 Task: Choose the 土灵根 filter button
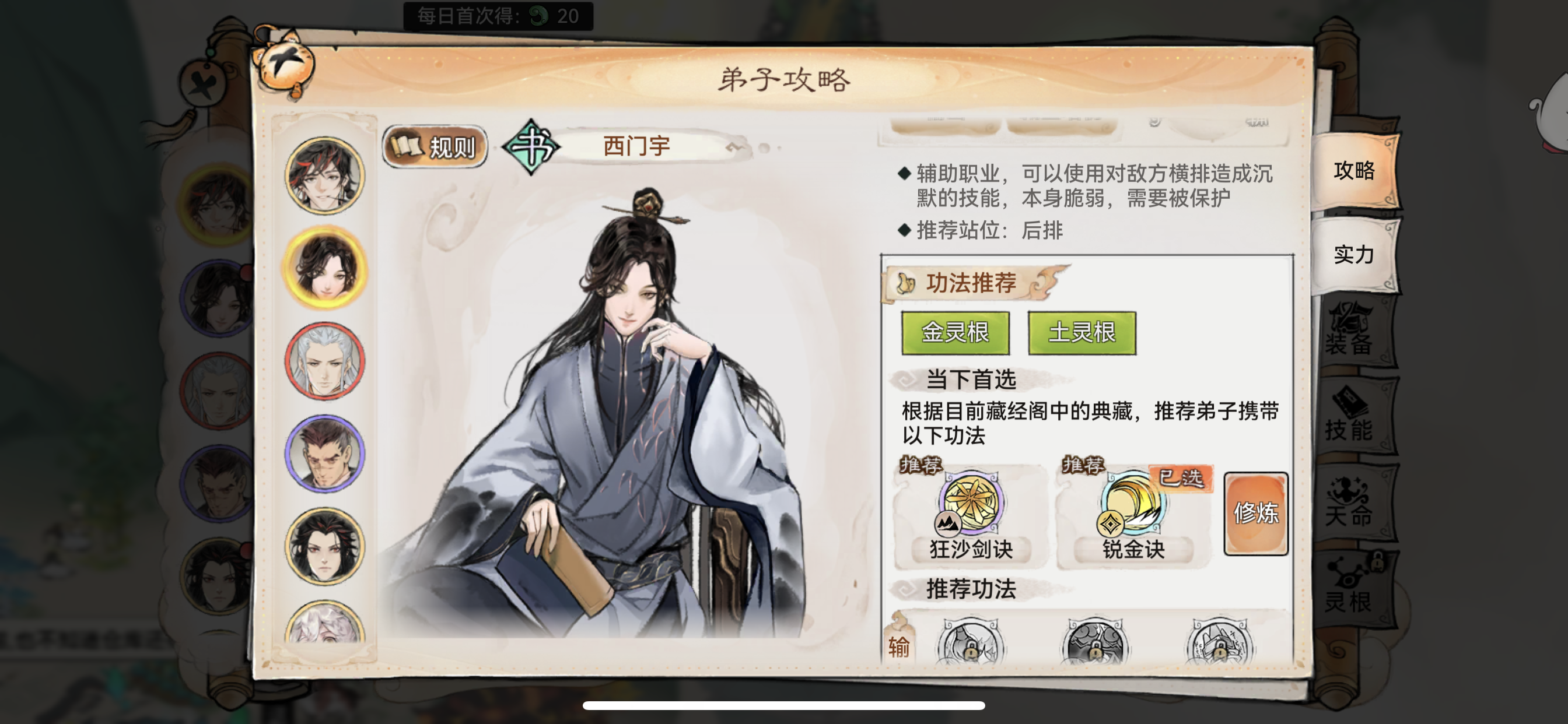tap(1081, 333)
